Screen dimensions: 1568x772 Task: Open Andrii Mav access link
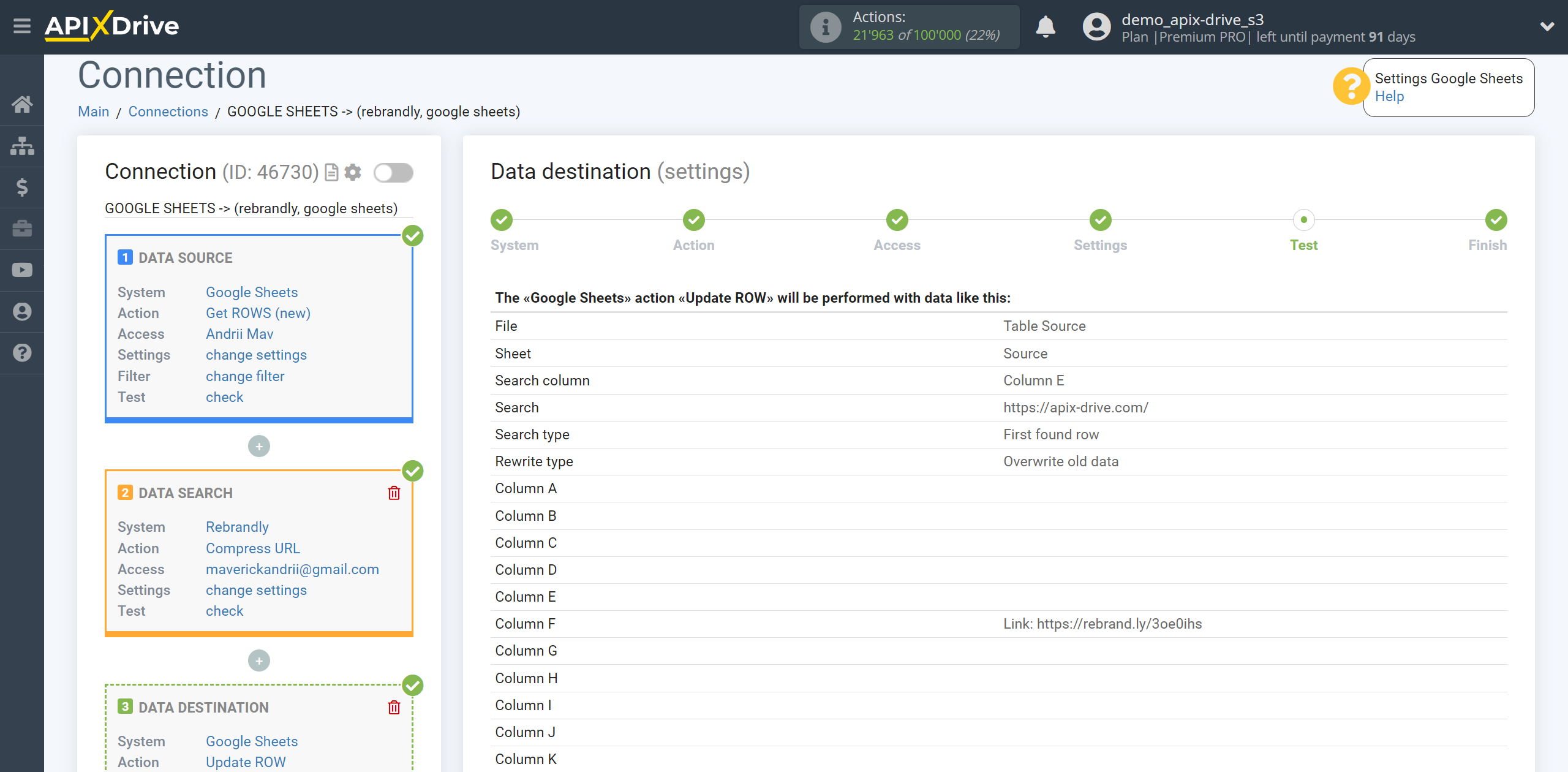click(x=239, y=334)
